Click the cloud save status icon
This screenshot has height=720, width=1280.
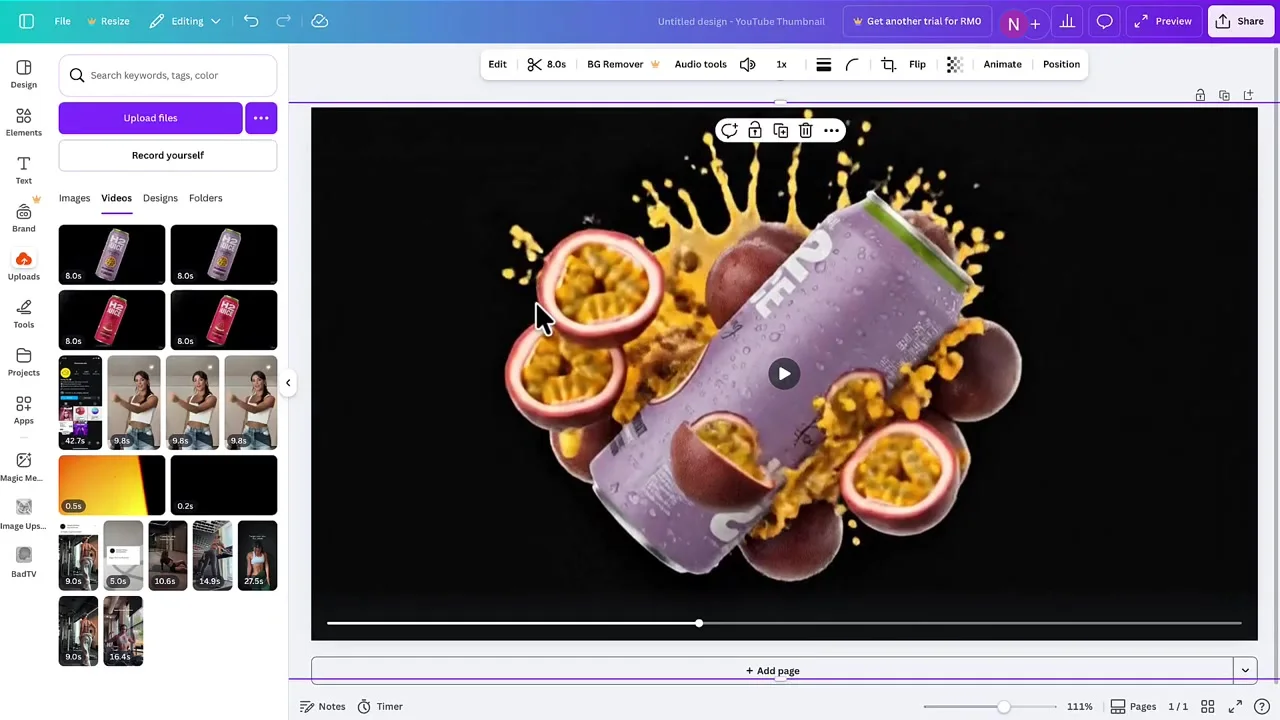coord(320,21)
